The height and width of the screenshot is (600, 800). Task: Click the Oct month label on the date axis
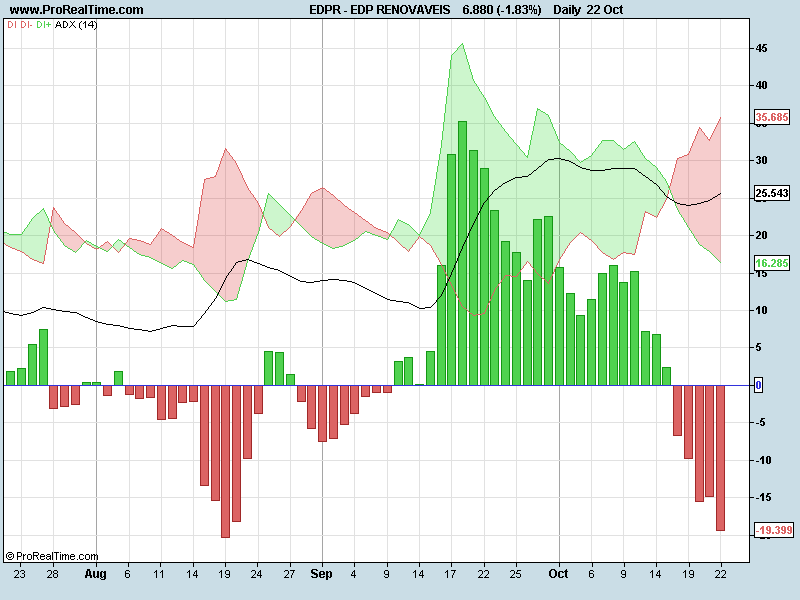point(558,574)
